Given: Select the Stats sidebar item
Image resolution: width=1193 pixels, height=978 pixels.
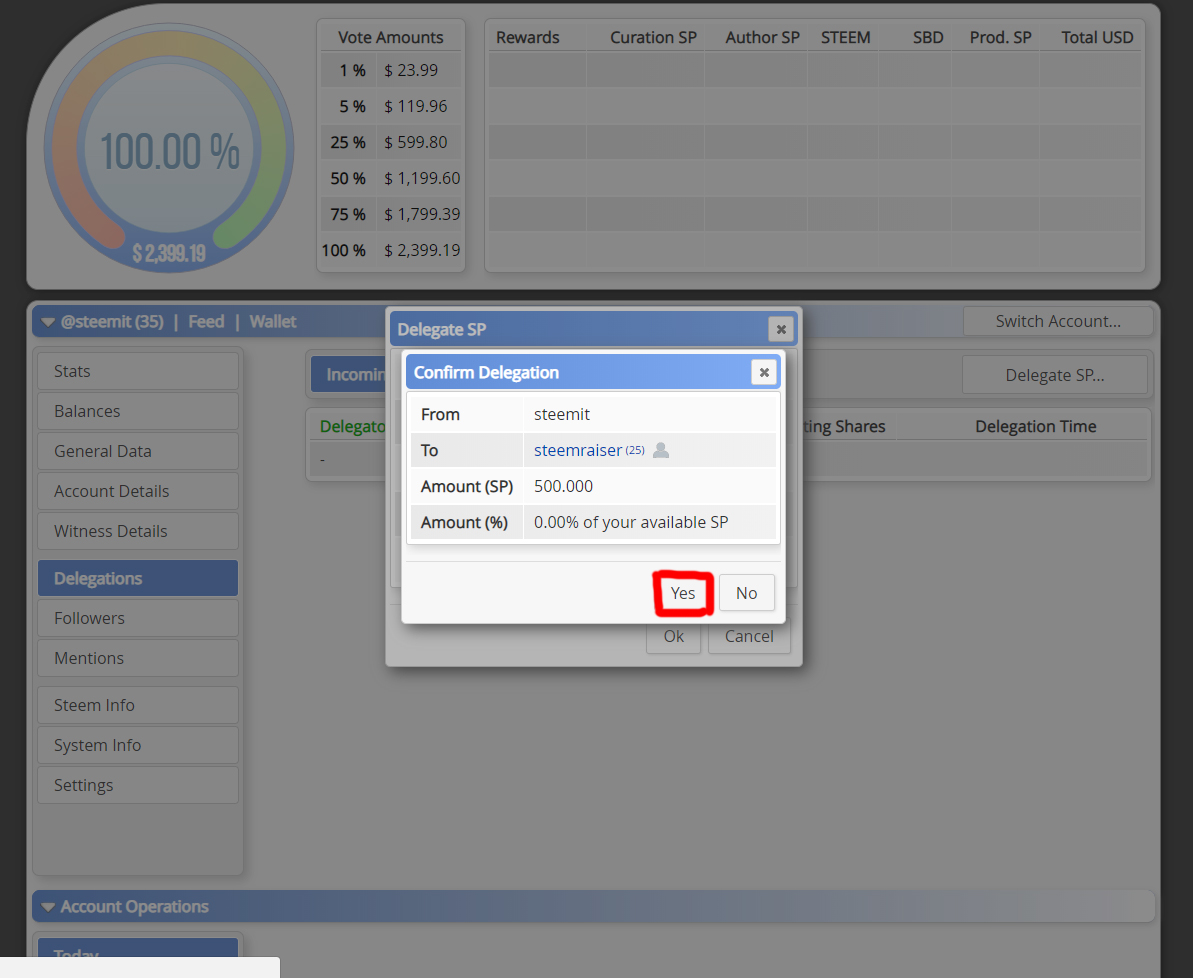Looking at the screenshot, I should tap(138, 371).
